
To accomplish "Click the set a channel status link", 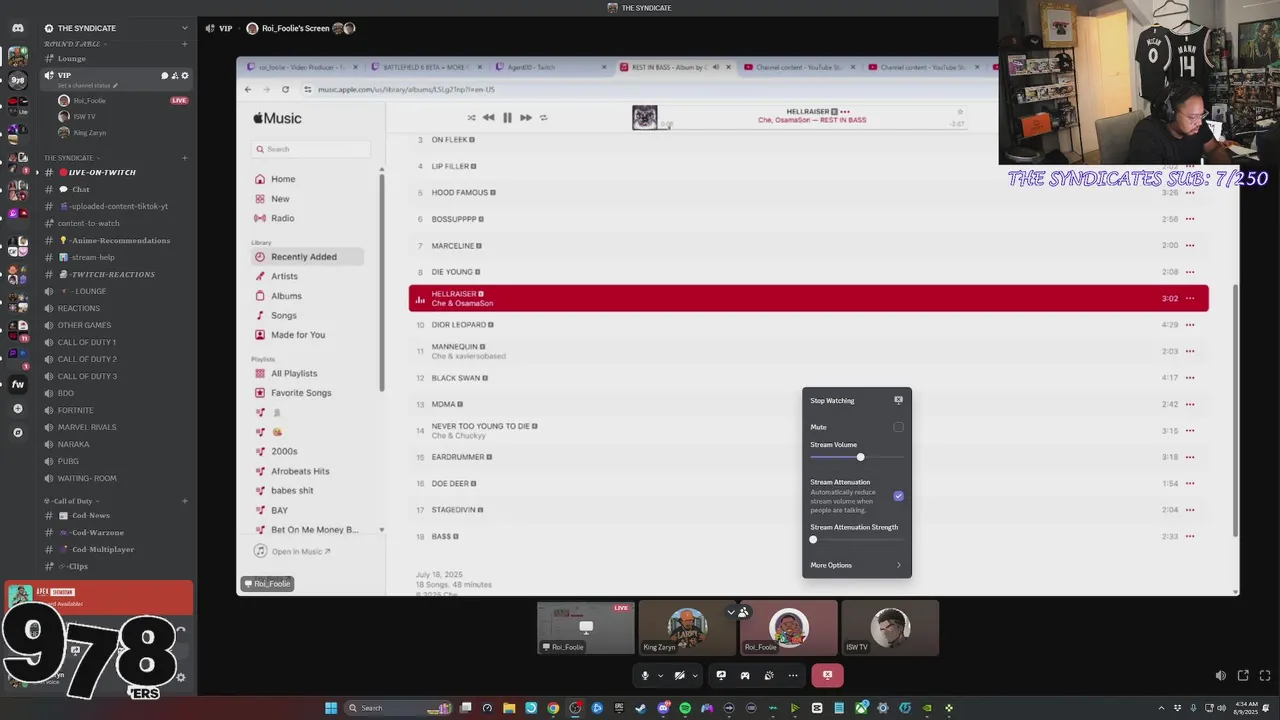I will (88, 85).
